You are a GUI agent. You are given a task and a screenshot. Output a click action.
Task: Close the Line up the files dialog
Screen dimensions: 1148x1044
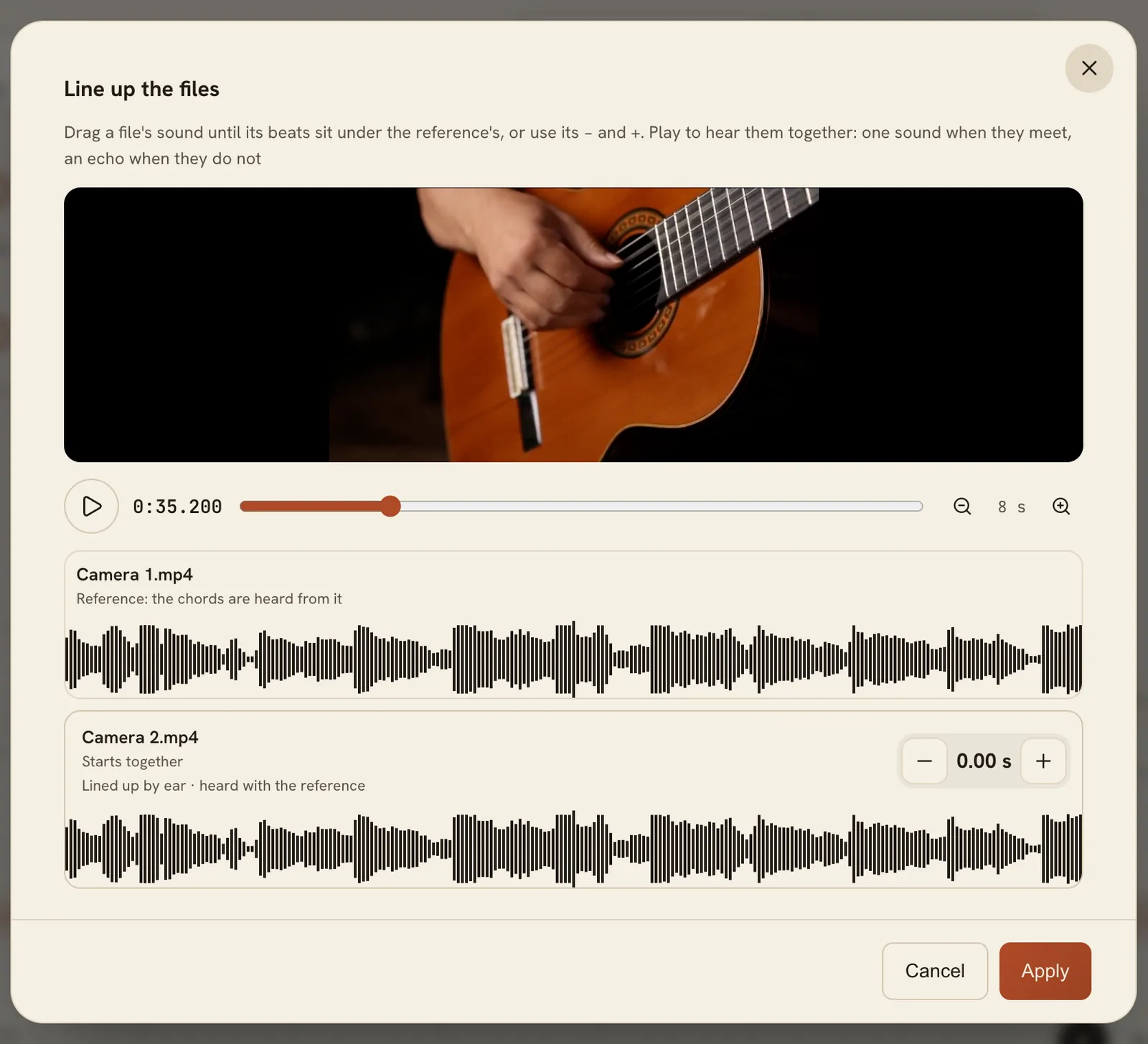1088,68
